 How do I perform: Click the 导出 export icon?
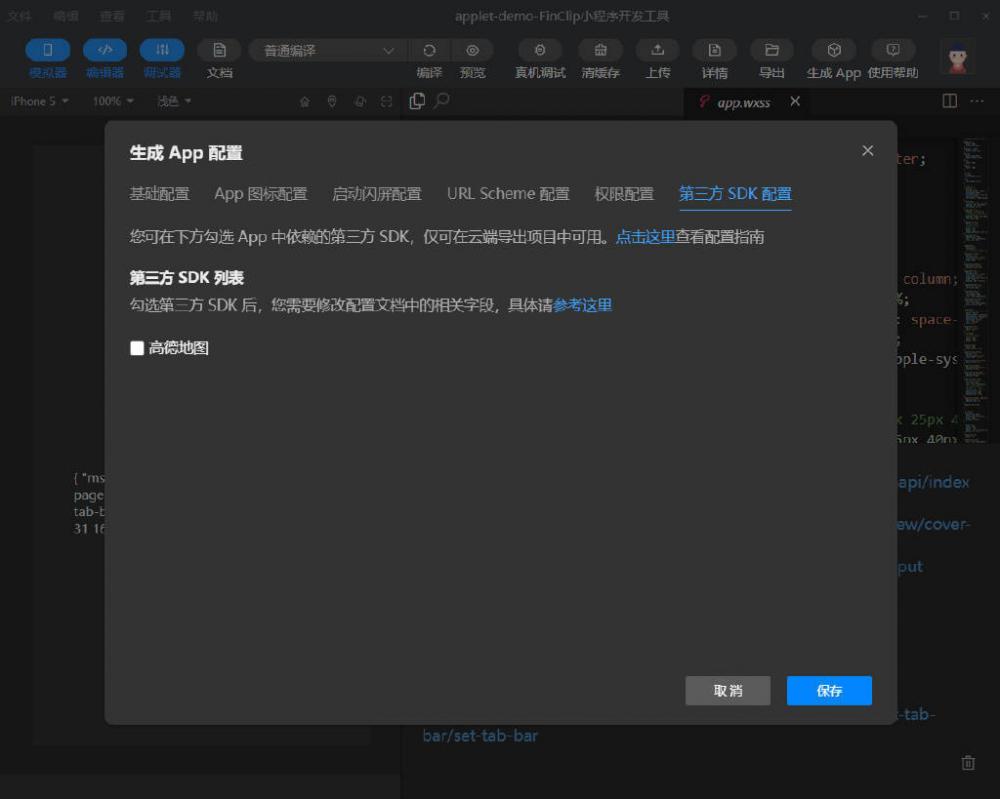[x=772, y=50]
